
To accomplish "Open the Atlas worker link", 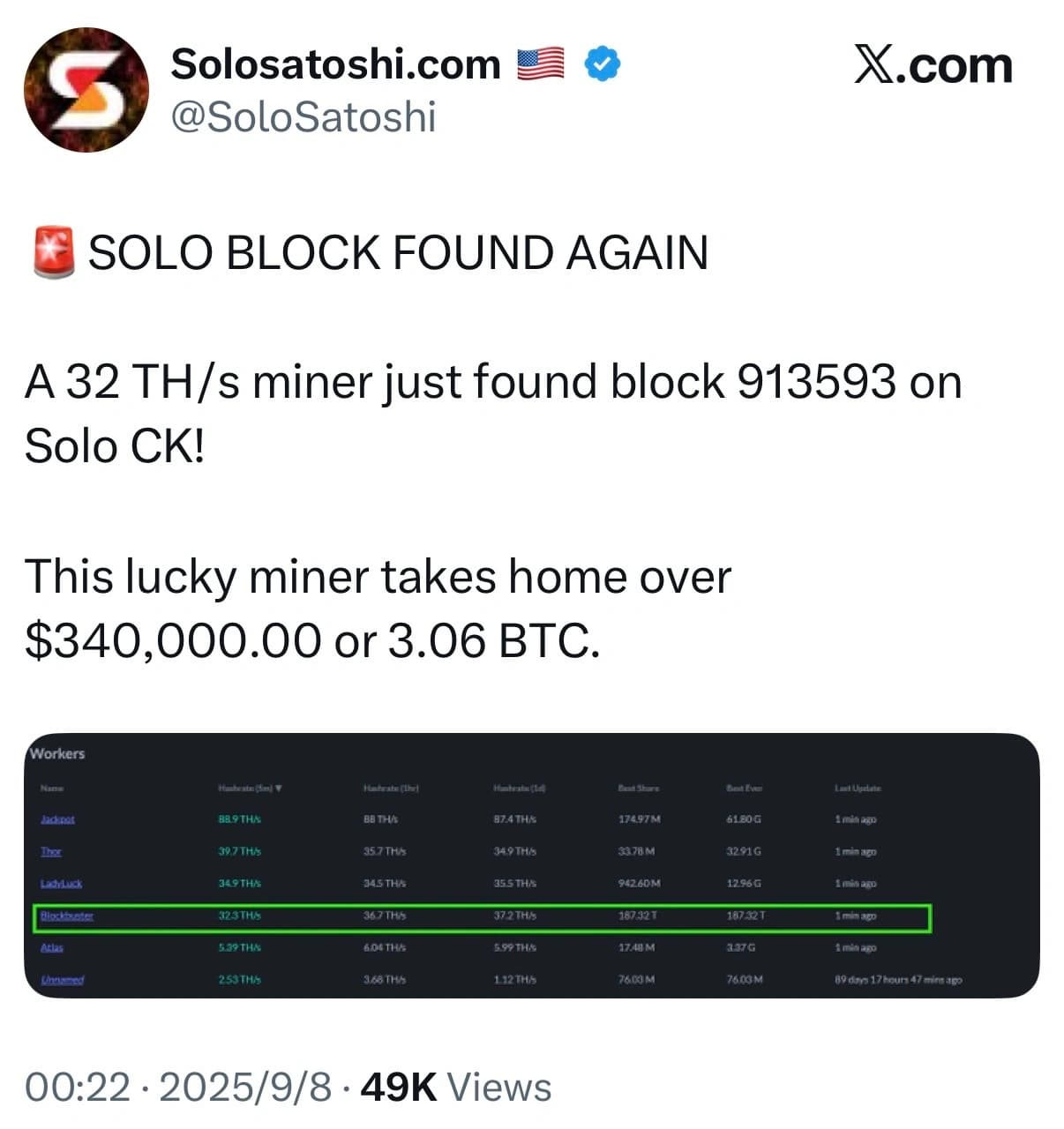I will pyautogui.click(x=52, y=948).
